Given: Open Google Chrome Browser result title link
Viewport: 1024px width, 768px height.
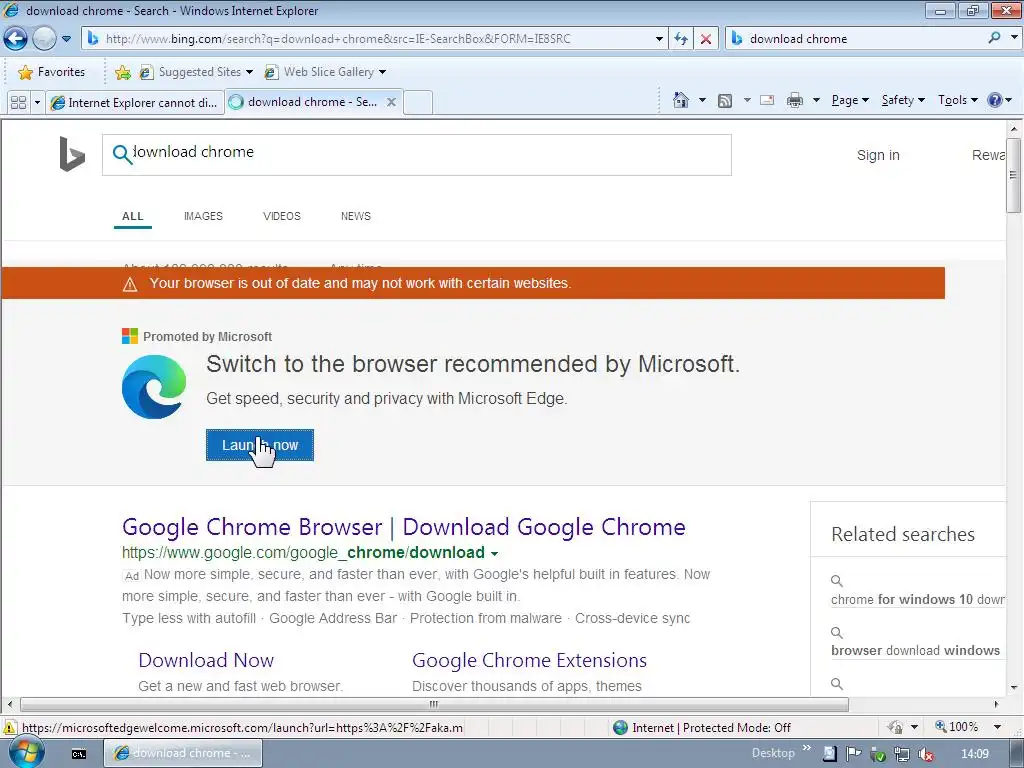Looking at the screenshot, I should [404, 526].
